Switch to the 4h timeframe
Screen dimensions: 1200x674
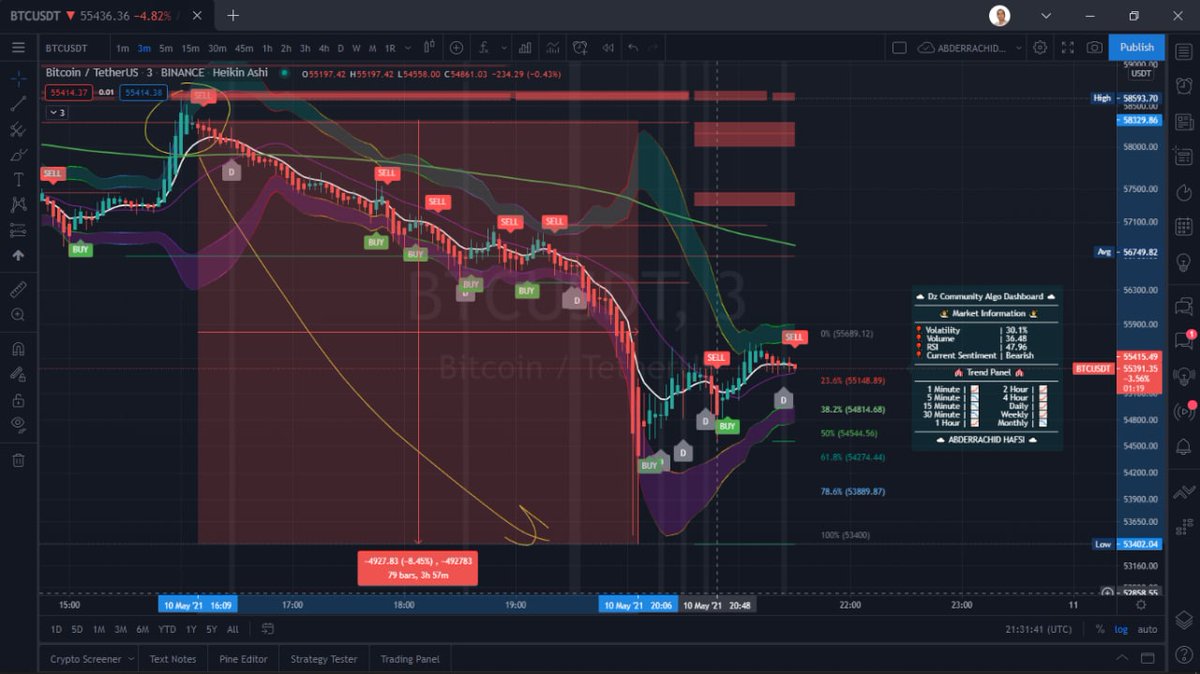[323, 48]
